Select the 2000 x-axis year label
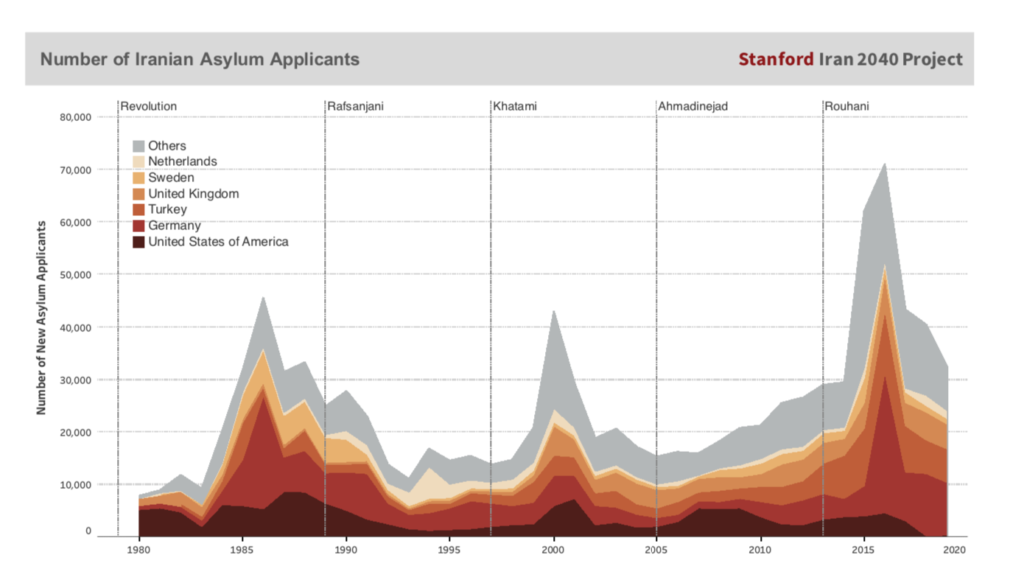Image resolution: width=1024 pixels, height=569 pixels. point(553,549)
